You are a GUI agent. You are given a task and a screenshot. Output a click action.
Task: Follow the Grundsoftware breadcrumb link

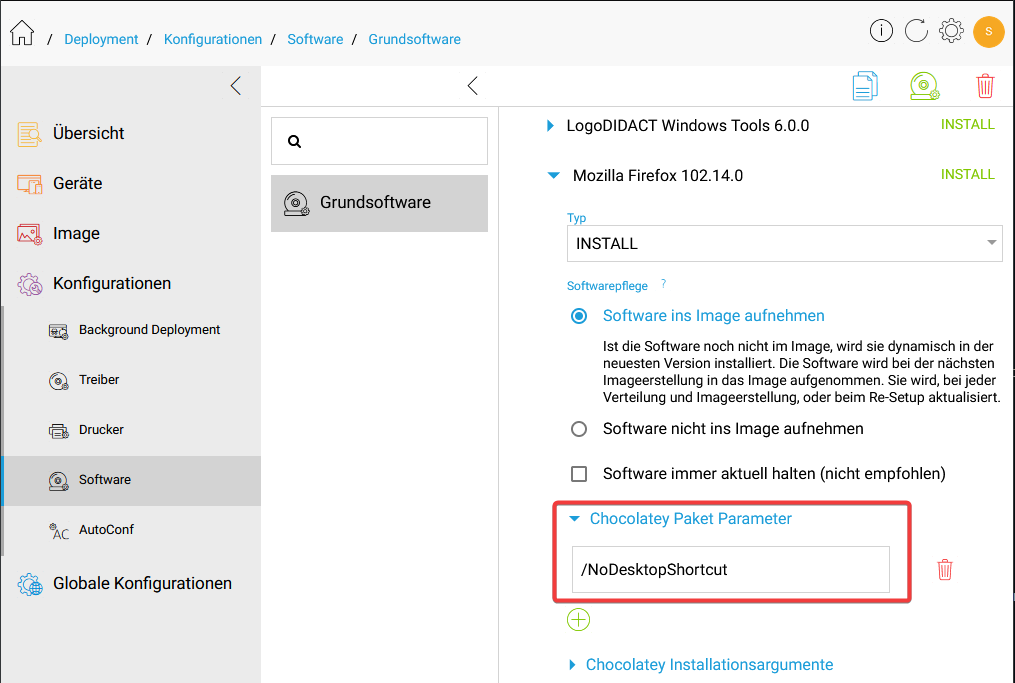(414, 39)
